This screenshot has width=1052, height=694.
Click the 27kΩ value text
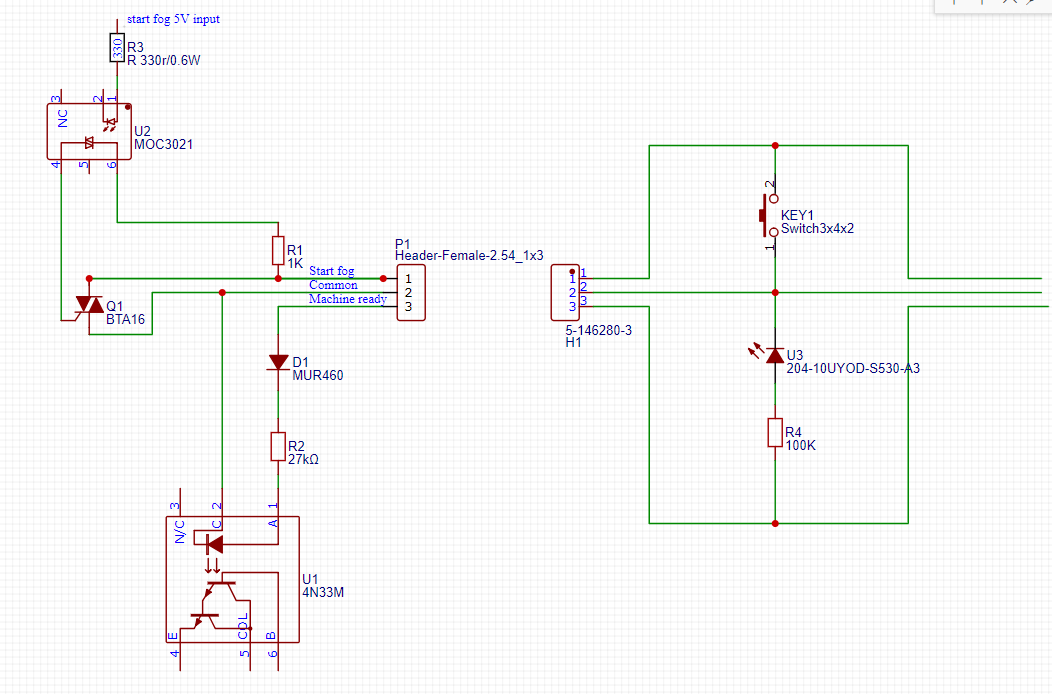coord(303,460)
